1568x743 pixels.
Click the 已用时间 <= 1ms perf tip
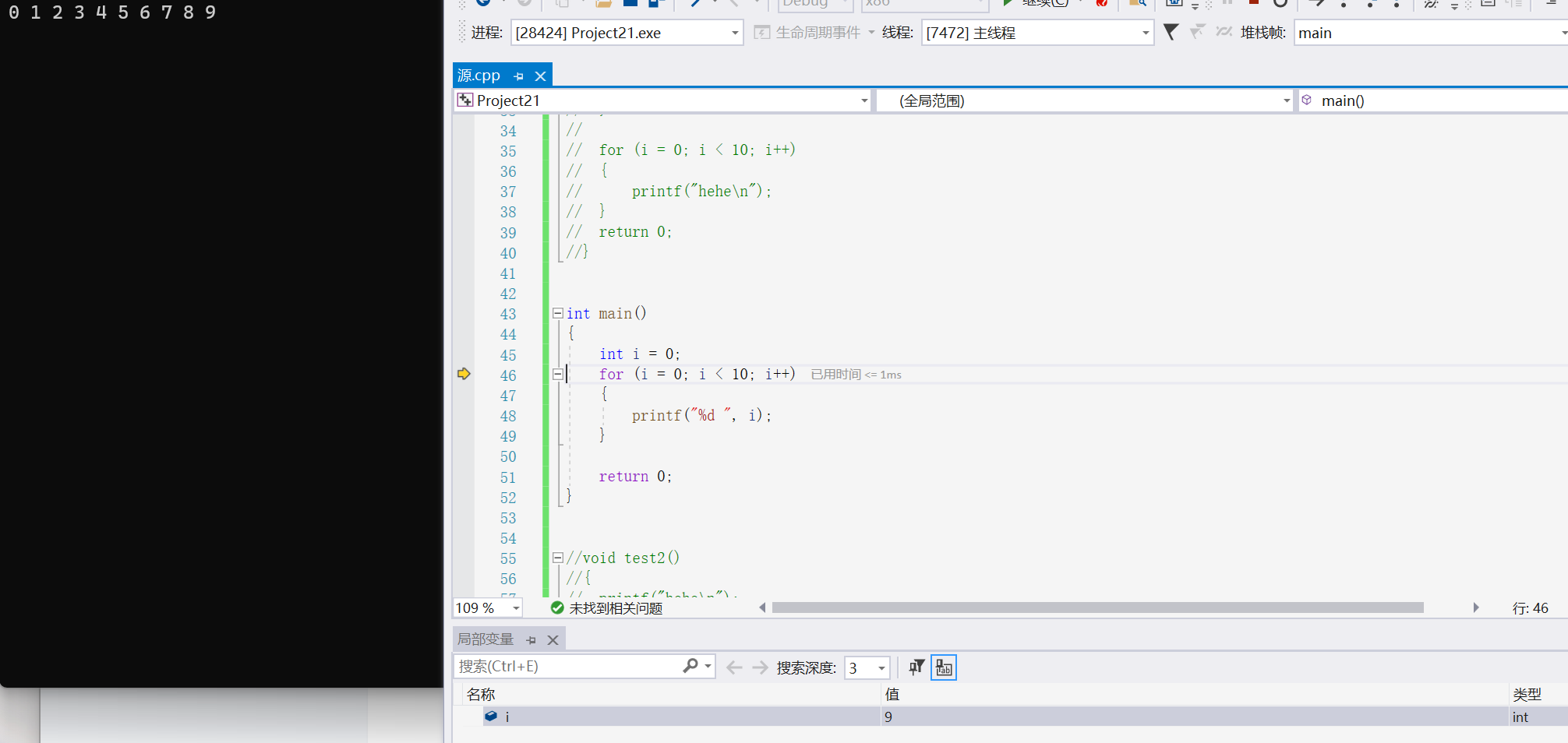coord(856,375)
